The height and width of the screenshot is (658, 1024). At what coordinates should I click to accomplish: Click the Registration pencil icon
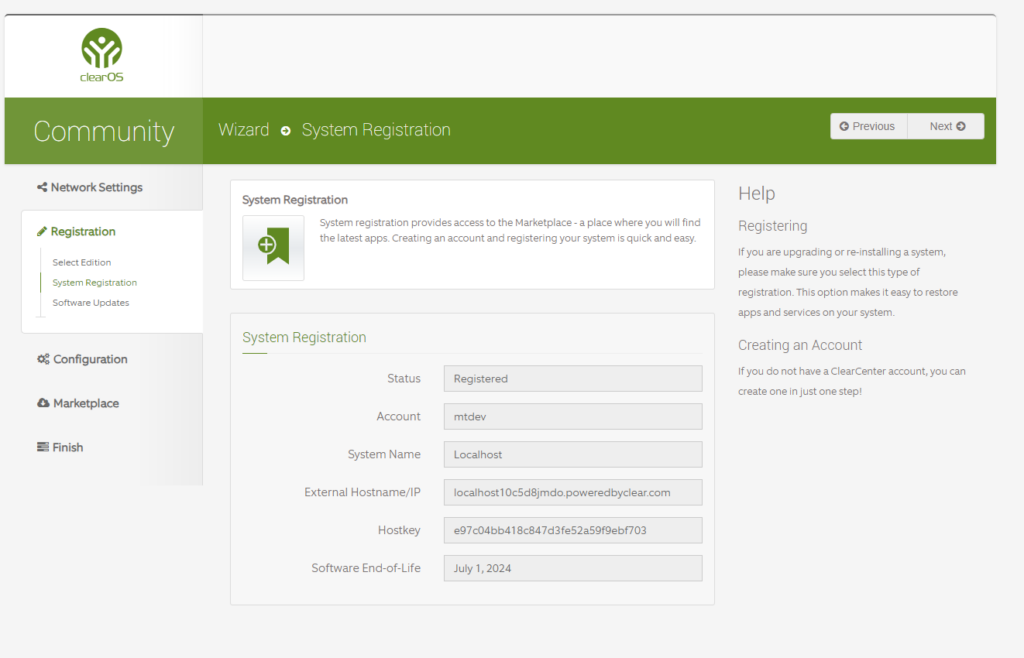pyautogui.click(x=42, y=232)
